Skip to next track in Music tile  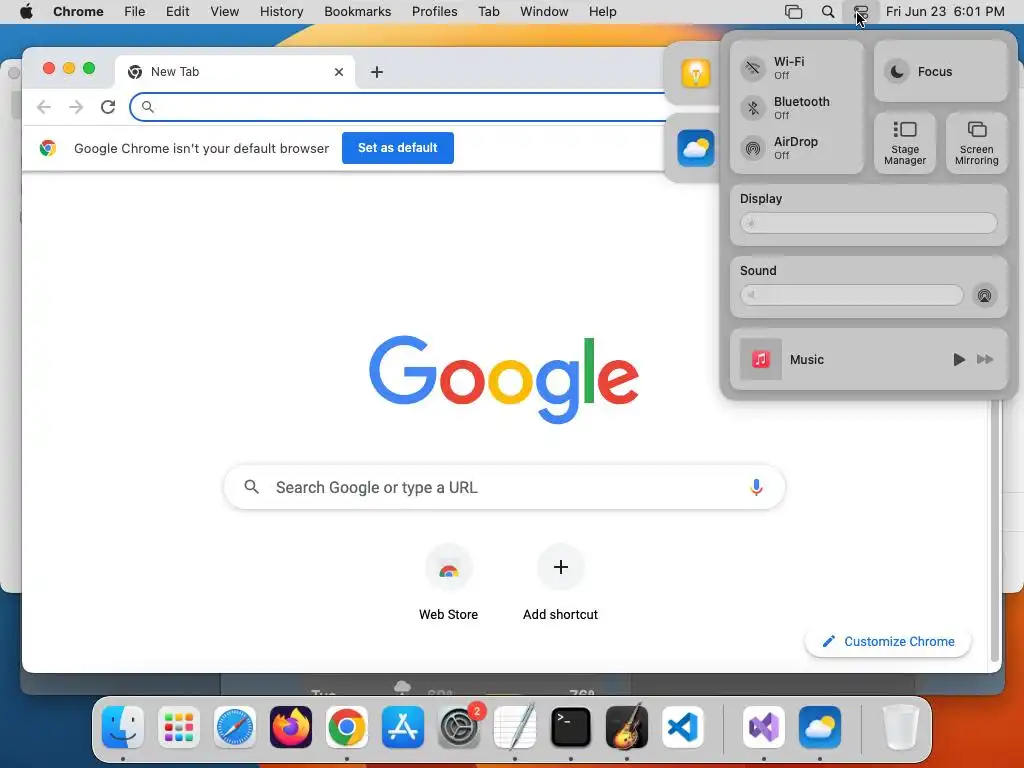tap(985, 359)
